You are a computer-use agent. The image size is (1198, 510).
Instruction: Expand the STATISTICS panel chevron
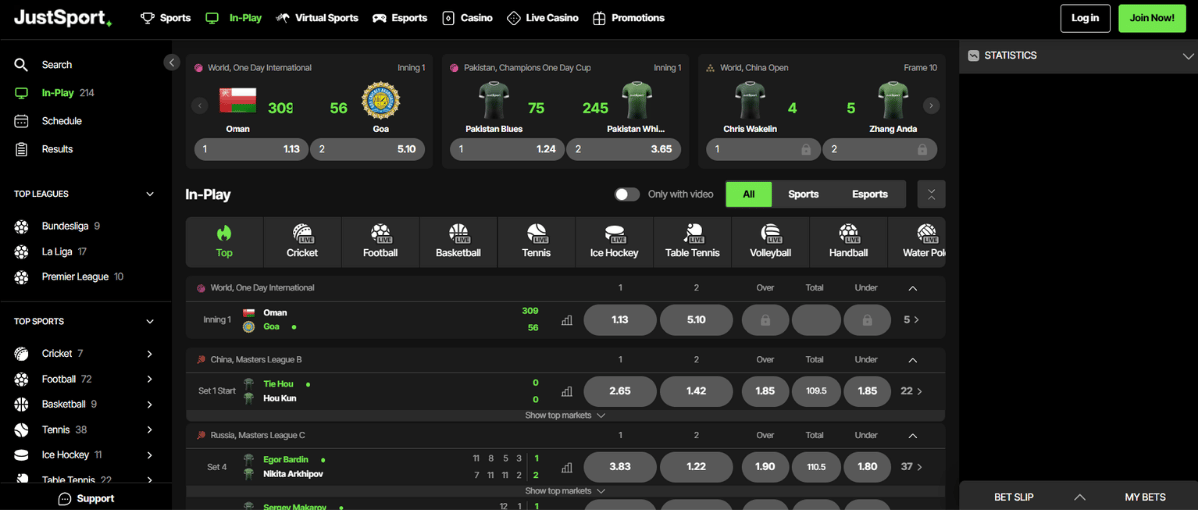point(1187,56)
